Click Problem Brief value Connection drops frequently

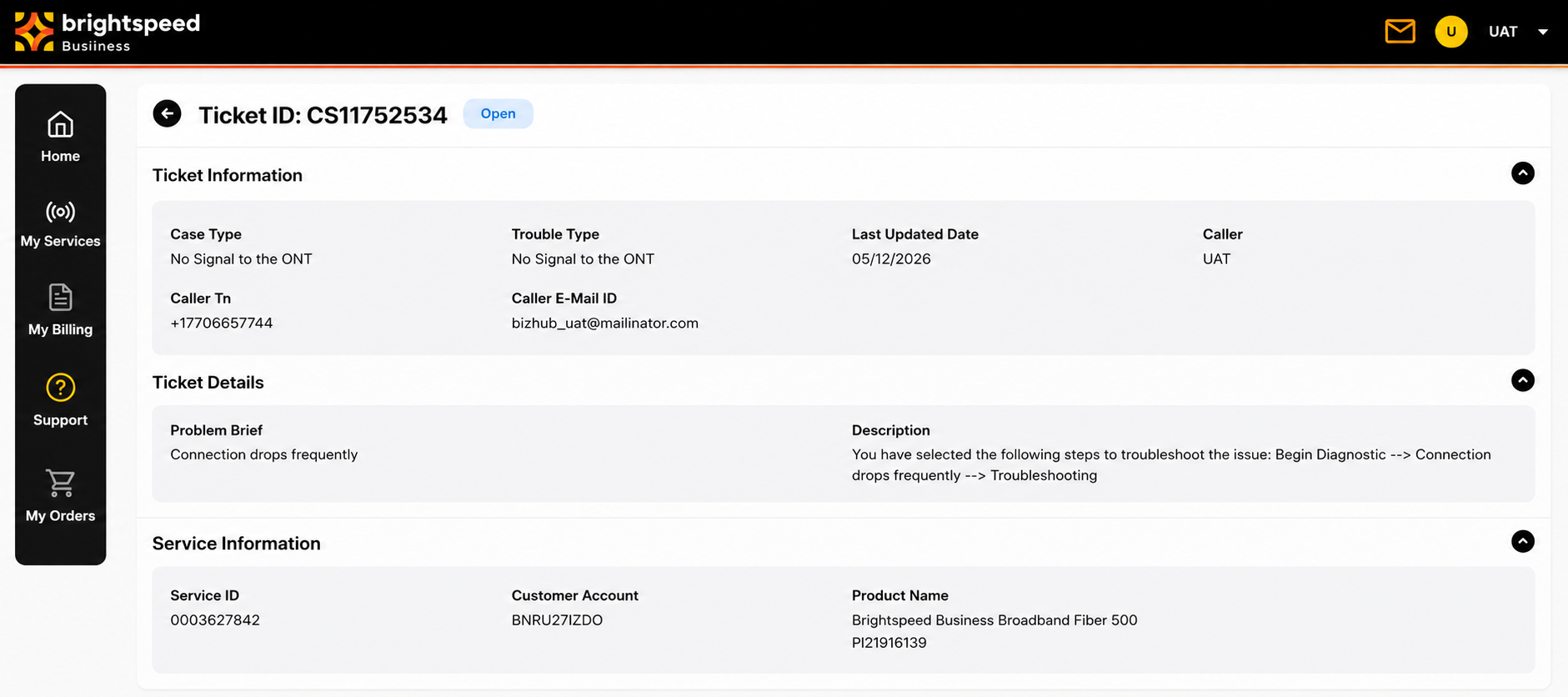(x=263, y=454)
